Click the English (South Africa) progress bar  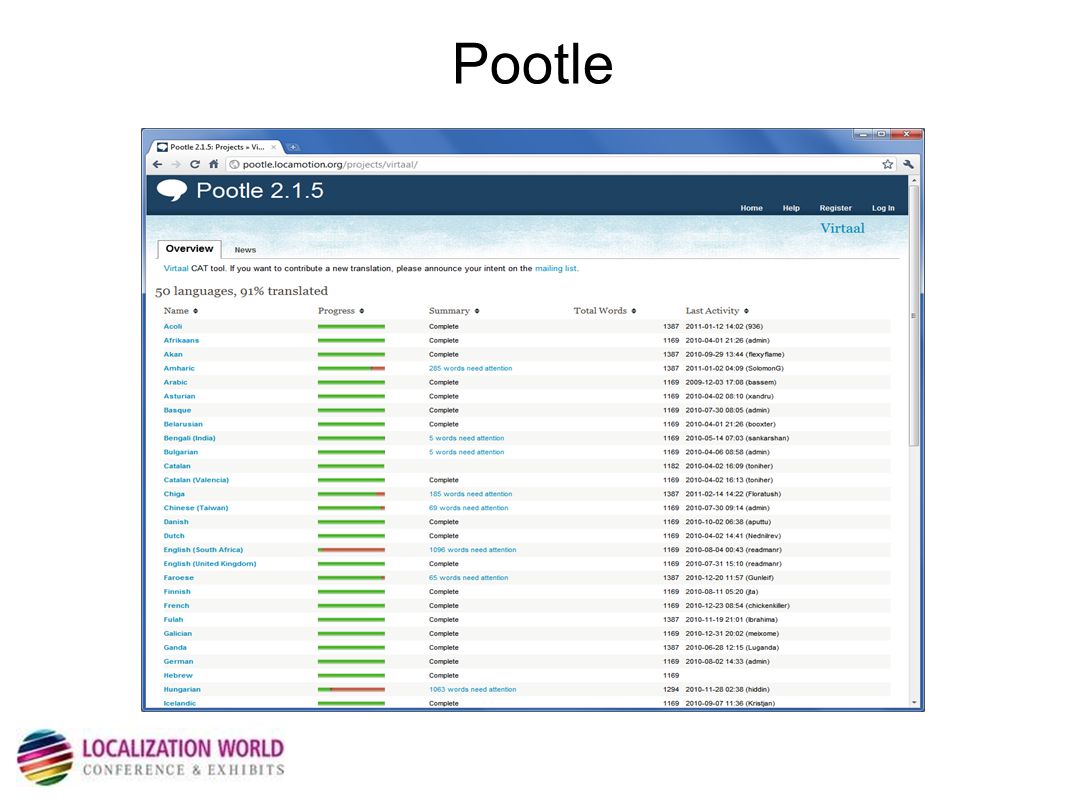351,550
